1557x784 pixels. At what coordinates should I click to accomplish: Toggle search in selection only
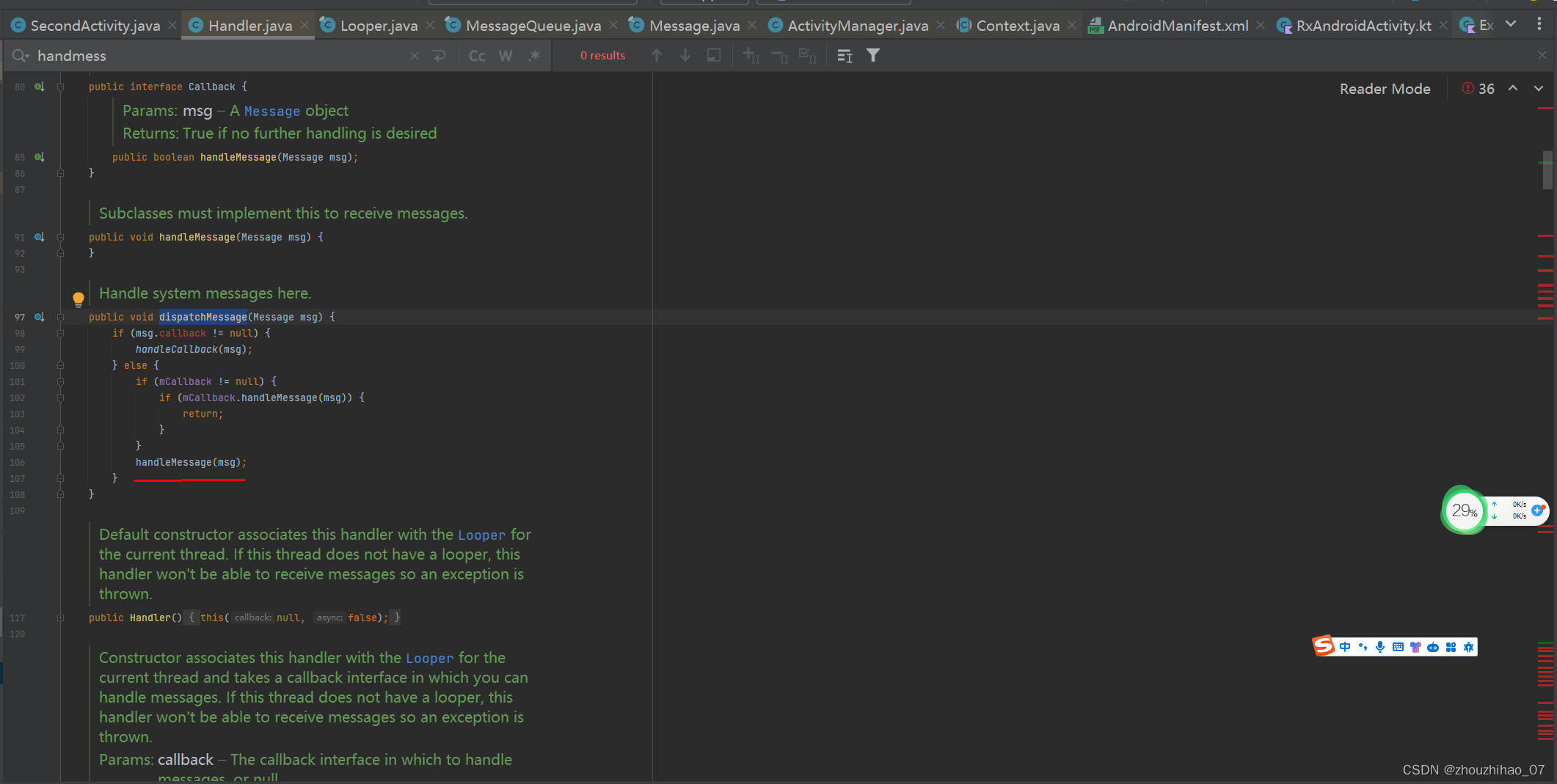pos(713,56)
